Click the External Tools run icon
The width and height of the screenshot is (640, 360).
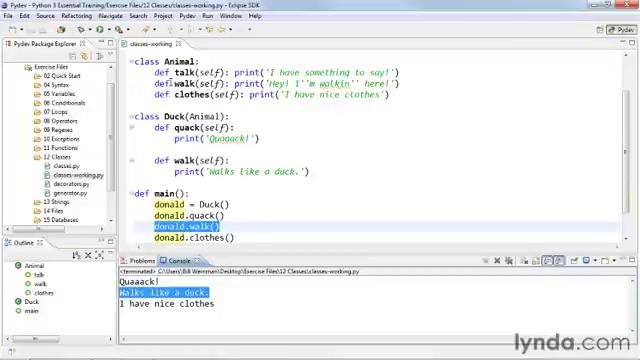119,29
